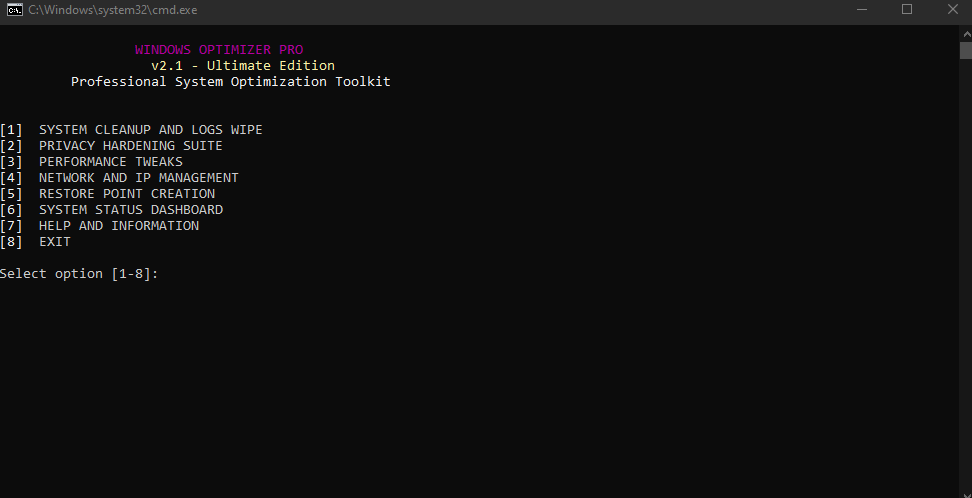Click the cmd.exe icon in the title bar
This screenshot has width=972, height=498.
pyautogui.click(x=14, y=9)
